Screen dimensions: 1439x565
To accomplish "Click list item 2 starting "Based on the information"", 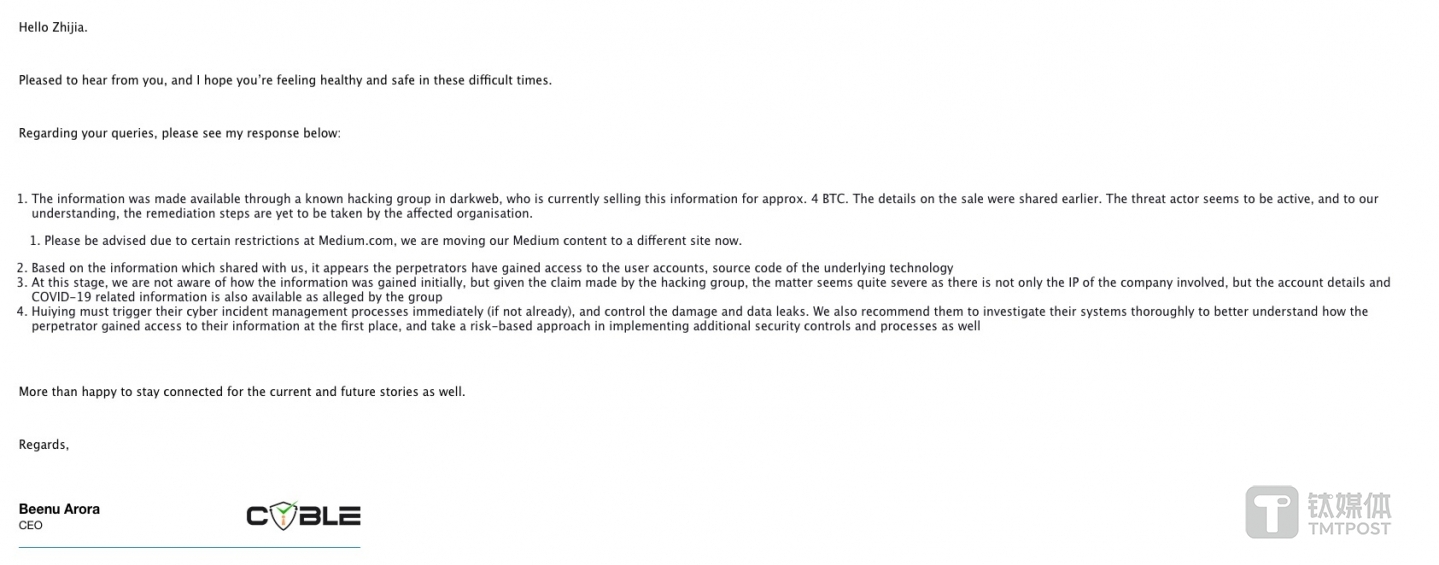I will pyautogui.click(x=492, y=268).
